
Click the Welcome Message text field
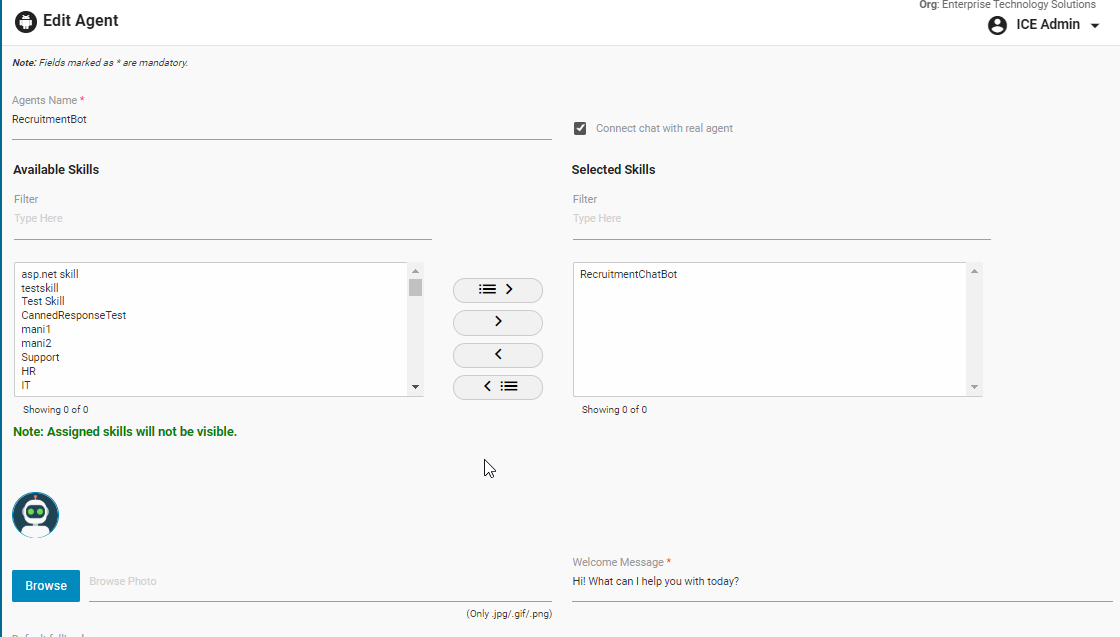pyautogui.click(x=842, y=582)
